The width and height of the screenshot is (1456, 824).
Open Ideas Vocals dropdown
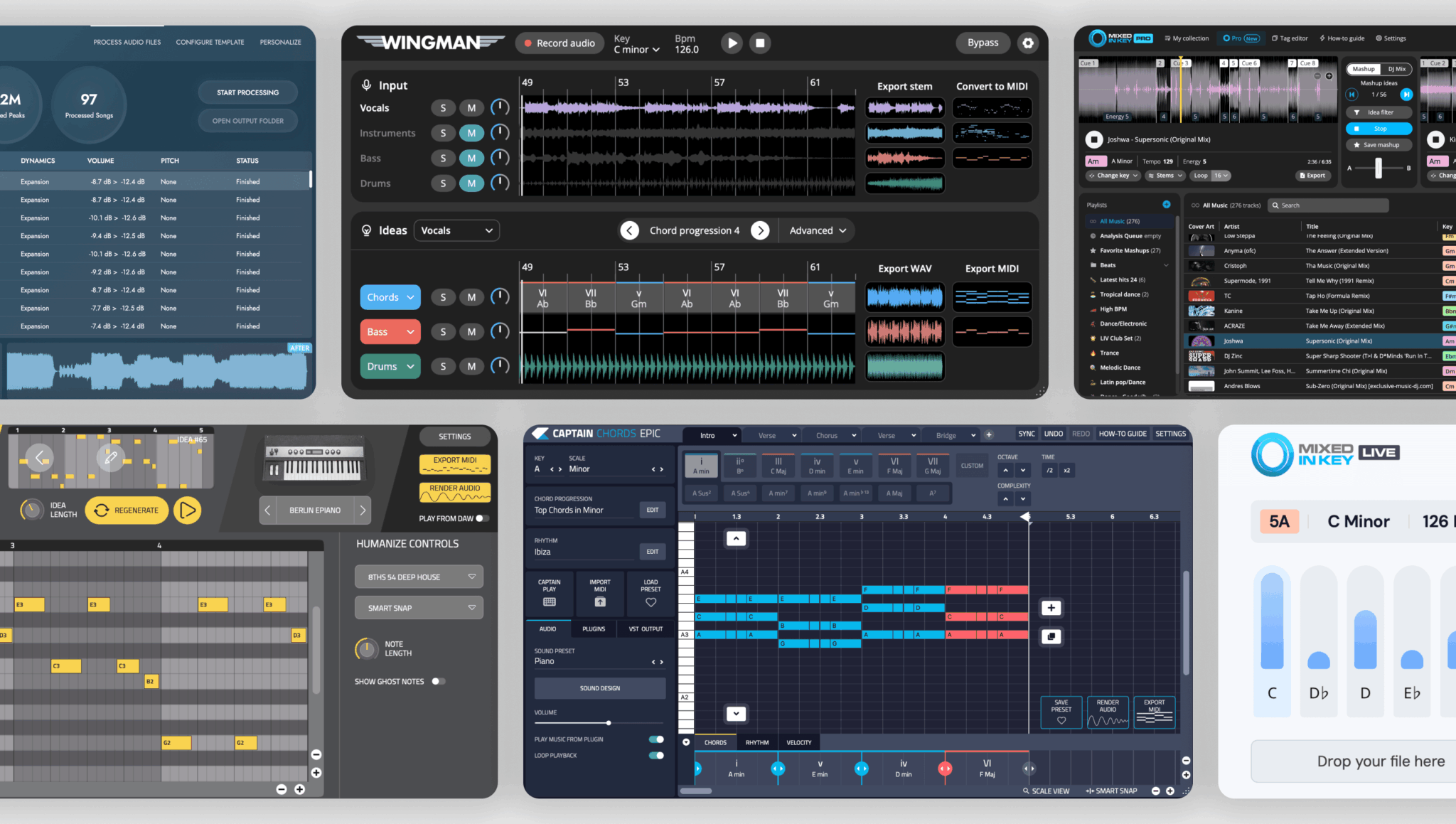(x=456, y=230)
